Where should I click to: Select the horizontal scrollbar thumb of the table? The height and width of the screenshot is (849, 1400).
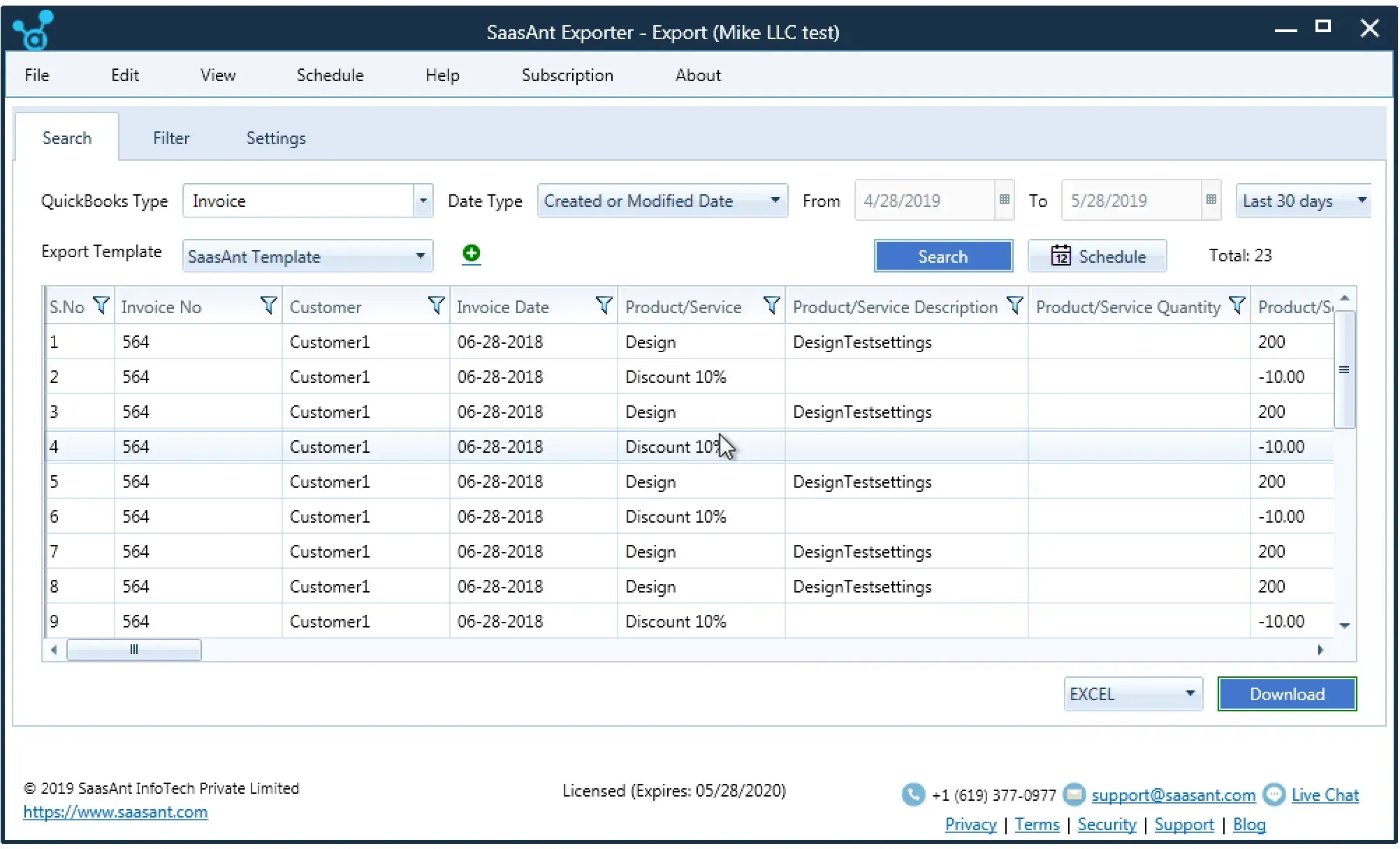pos(134,649)
